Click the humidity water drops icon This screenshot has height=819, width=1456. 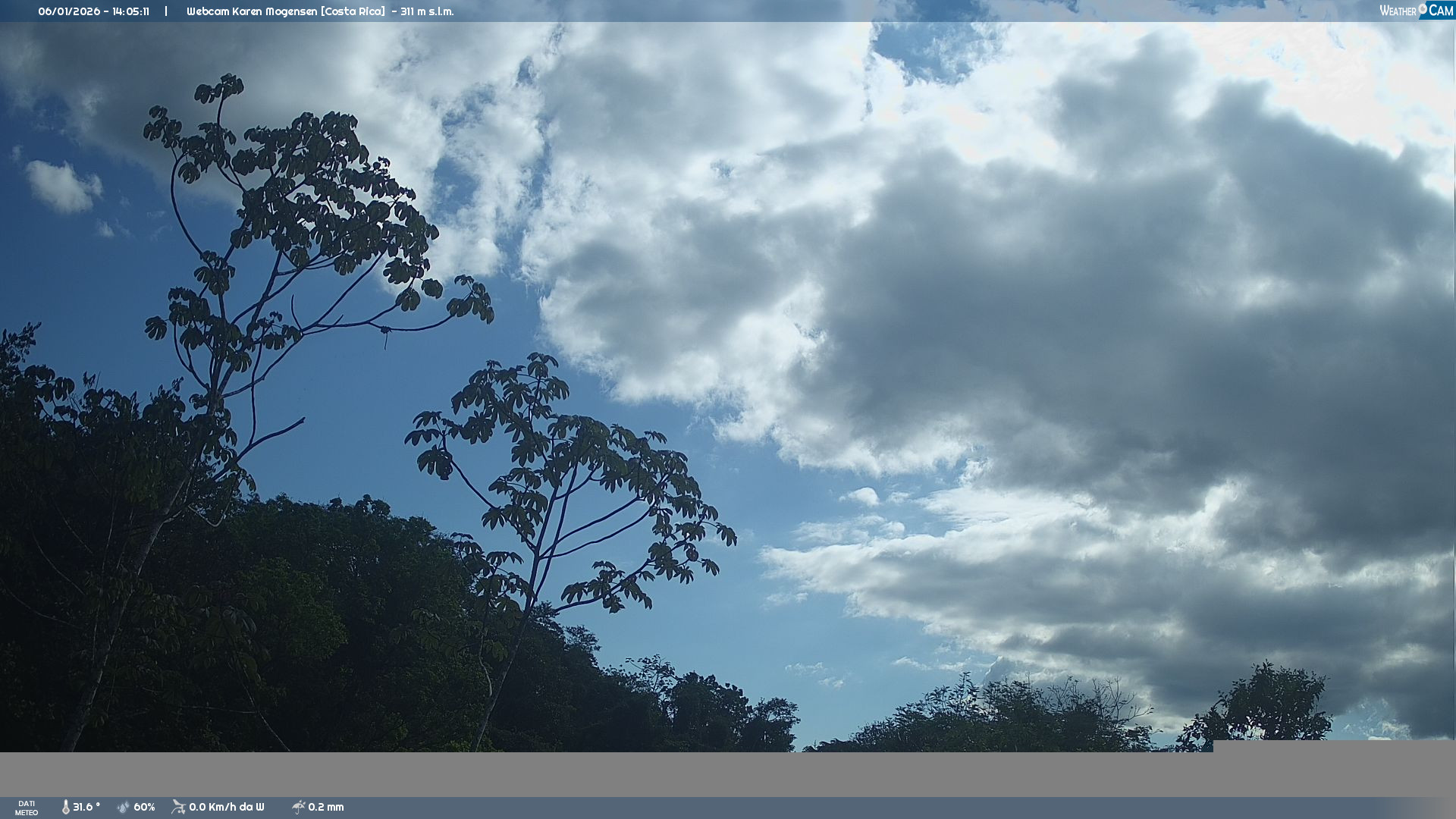coord(124,807)
